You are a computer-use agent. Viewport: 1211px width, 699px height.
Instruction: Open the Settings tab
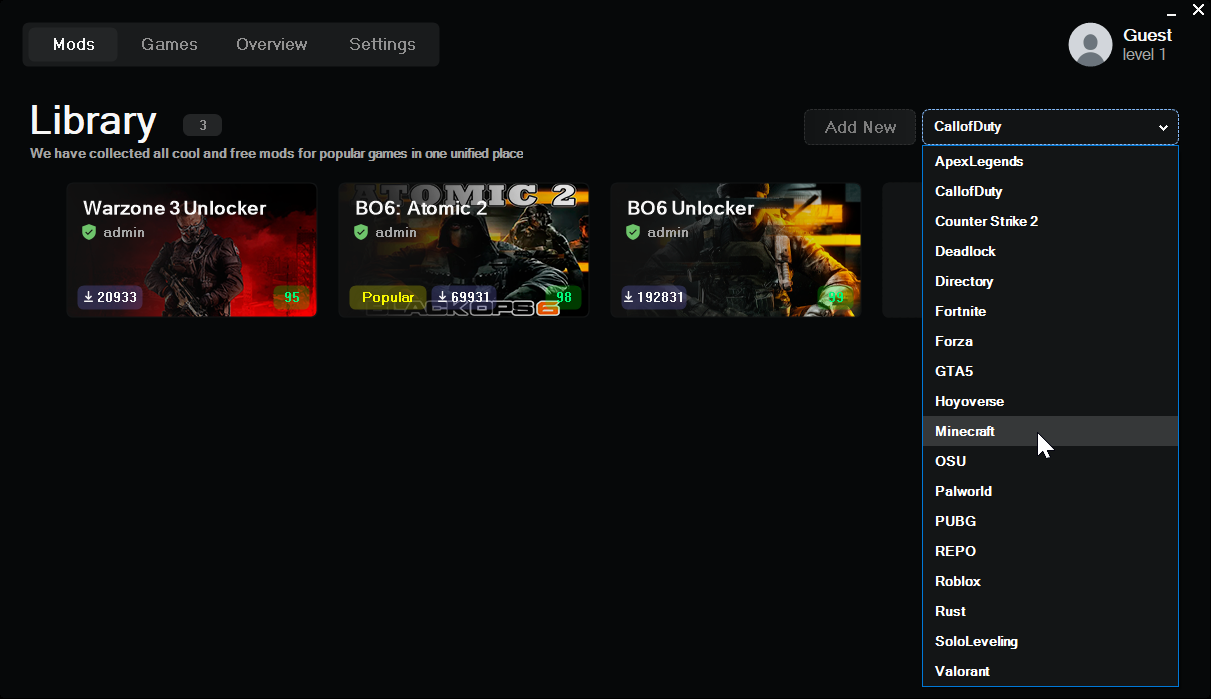pyautogui.click(x=382, y=44)
